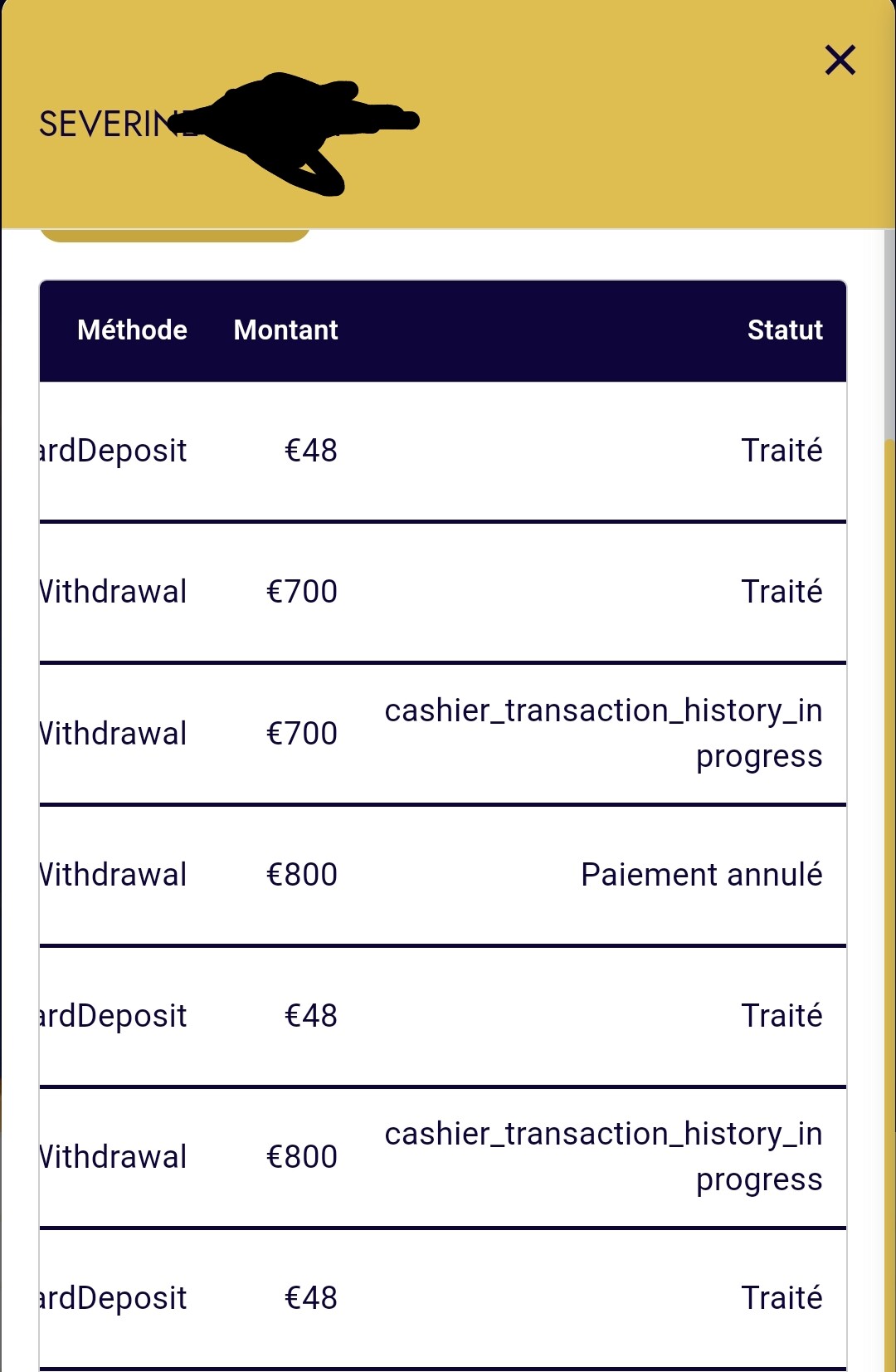The height and width of the screenshot is (1372, 896).
Task: Click Traité status of first deposit
Action: (782, 451)
